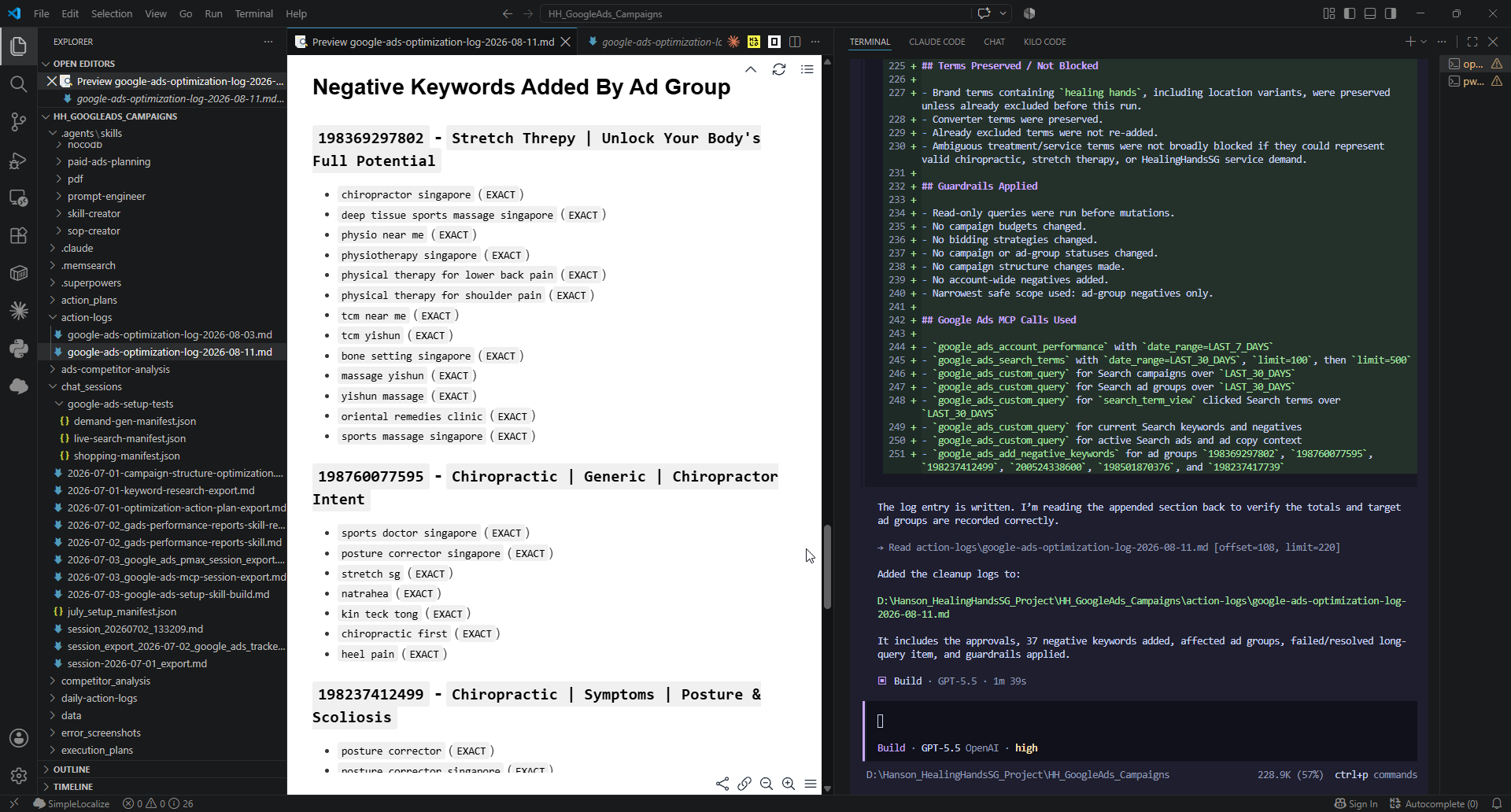Collapse the OPEN EDITORS section
The width and height of the screenshot is (1511, 812).
click(83, 64)
